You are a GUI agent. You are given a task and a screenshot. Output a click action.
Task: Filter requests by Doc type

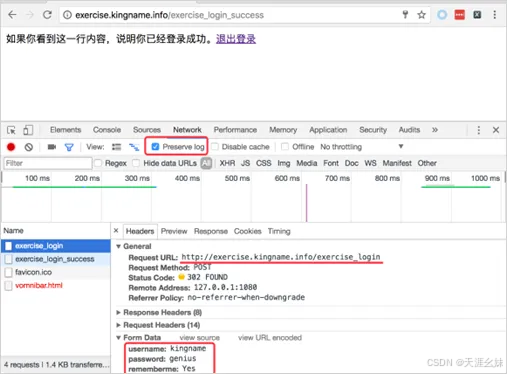coord(352,163)
